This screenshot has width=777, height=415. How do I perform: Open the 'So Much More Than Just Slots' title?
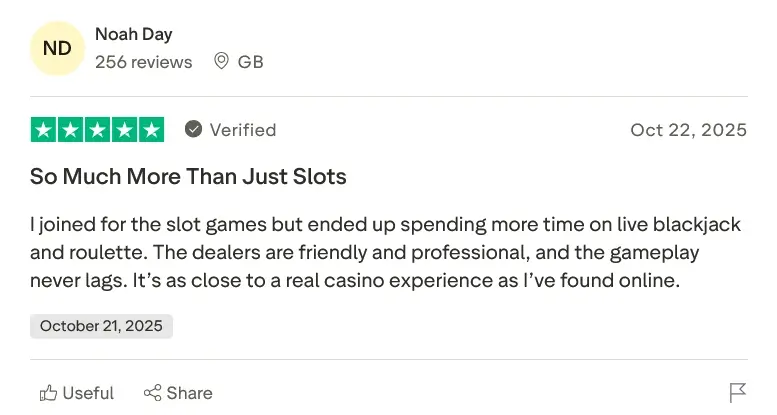[x=188, y=177]
